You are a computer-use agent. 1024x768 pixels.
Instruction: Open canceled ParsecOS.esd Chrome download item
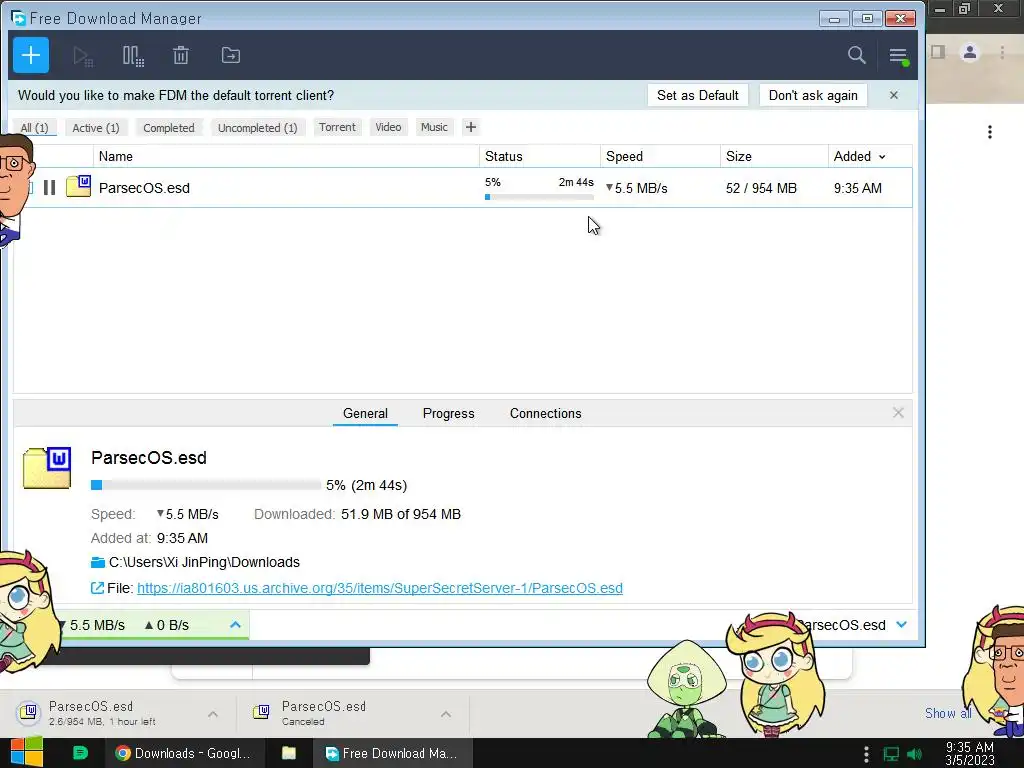click(x=324, y=713)
